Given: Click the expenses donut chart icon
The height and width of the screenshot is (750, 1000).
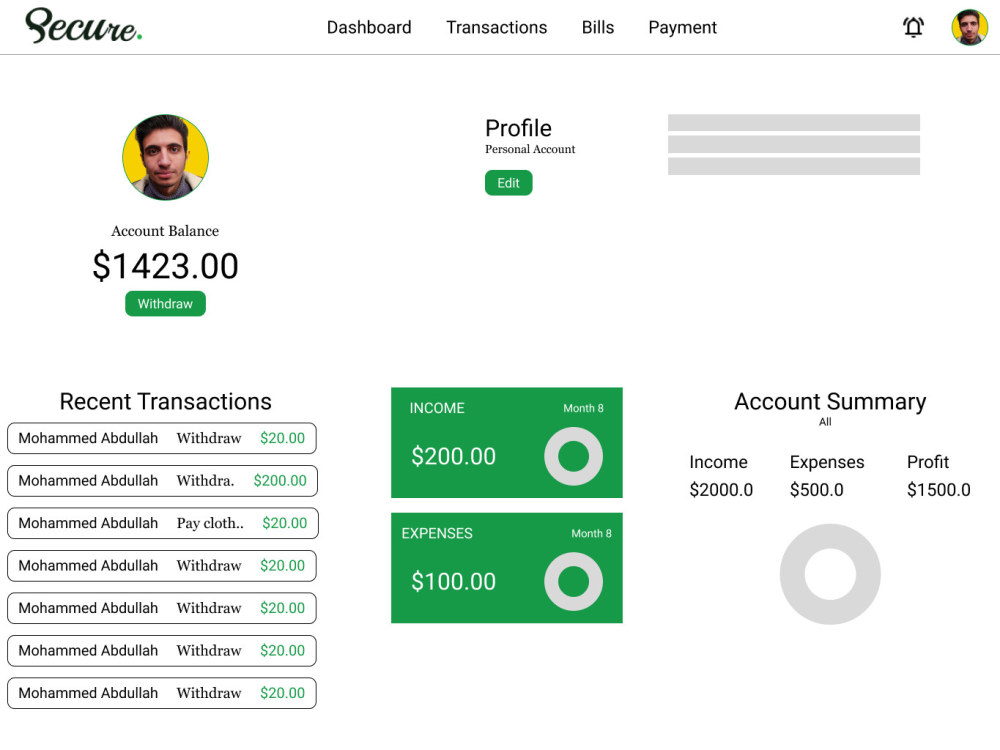Looking at the screenshot, I should click(x=573, y=581).
